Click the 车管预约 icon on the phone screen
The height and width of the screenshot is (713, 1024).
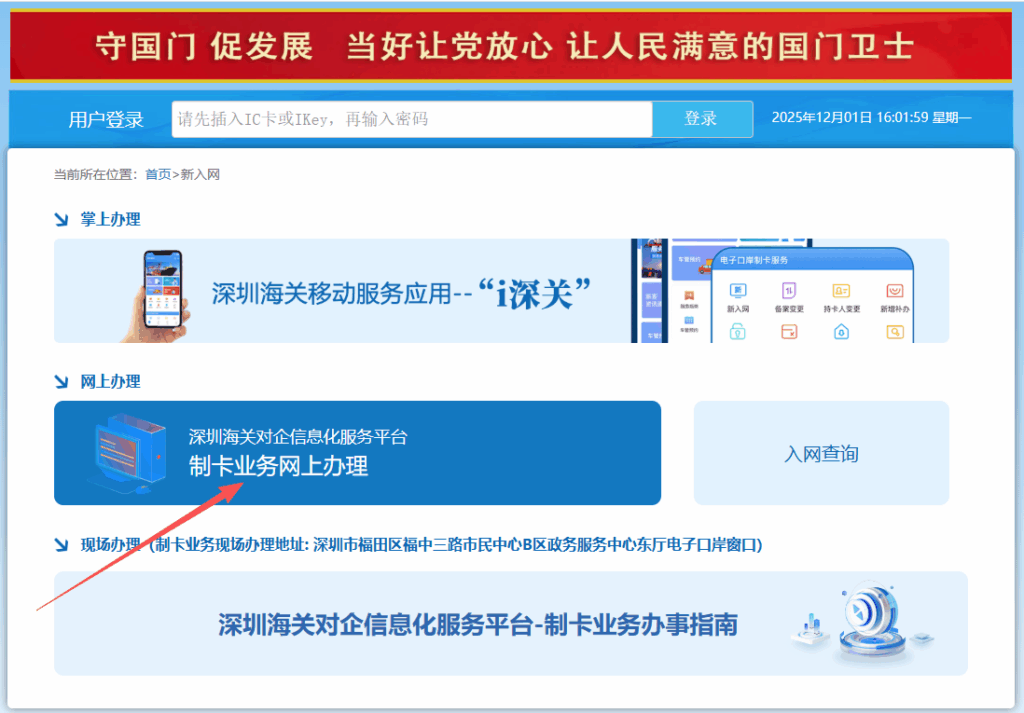click(x=688, y=320)
